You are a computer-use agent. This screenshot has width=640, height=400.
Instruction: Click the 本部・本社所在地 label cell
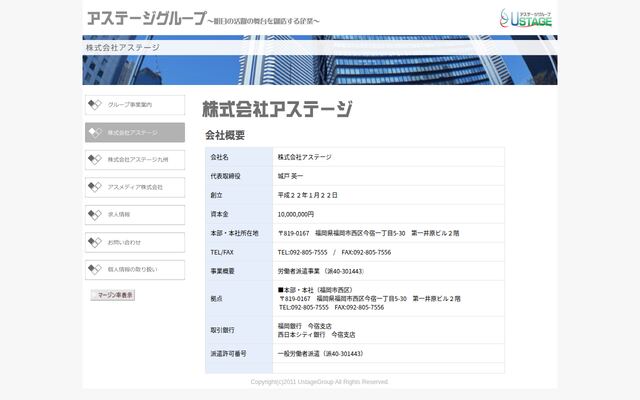239,233
